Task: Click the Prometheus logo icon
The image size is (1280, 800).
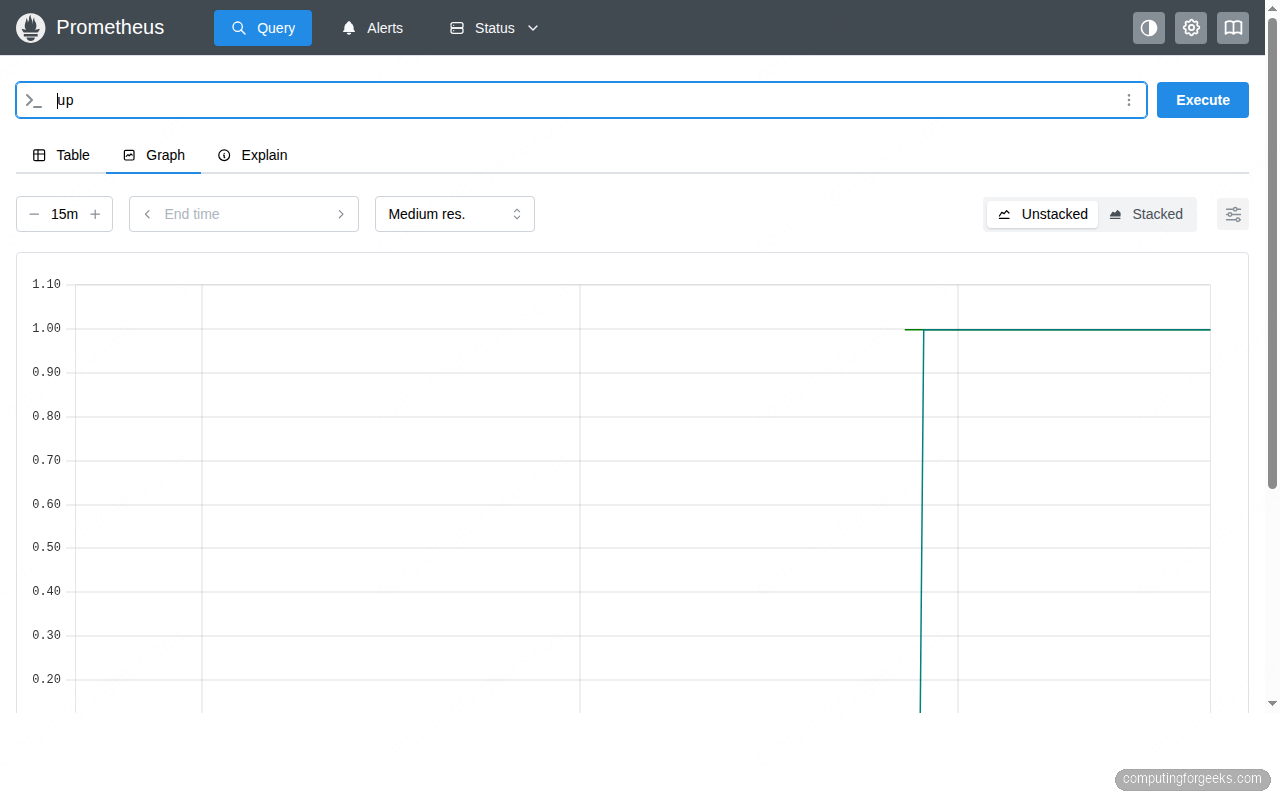Action: [30, 27]
